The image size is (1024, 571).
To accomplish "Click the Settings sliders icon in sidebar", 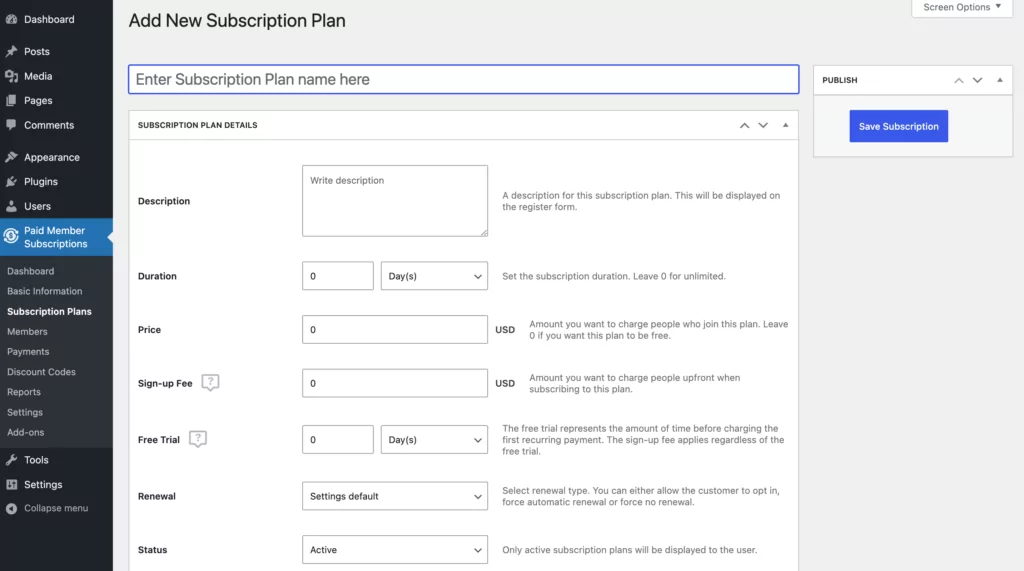I will 11,484.
